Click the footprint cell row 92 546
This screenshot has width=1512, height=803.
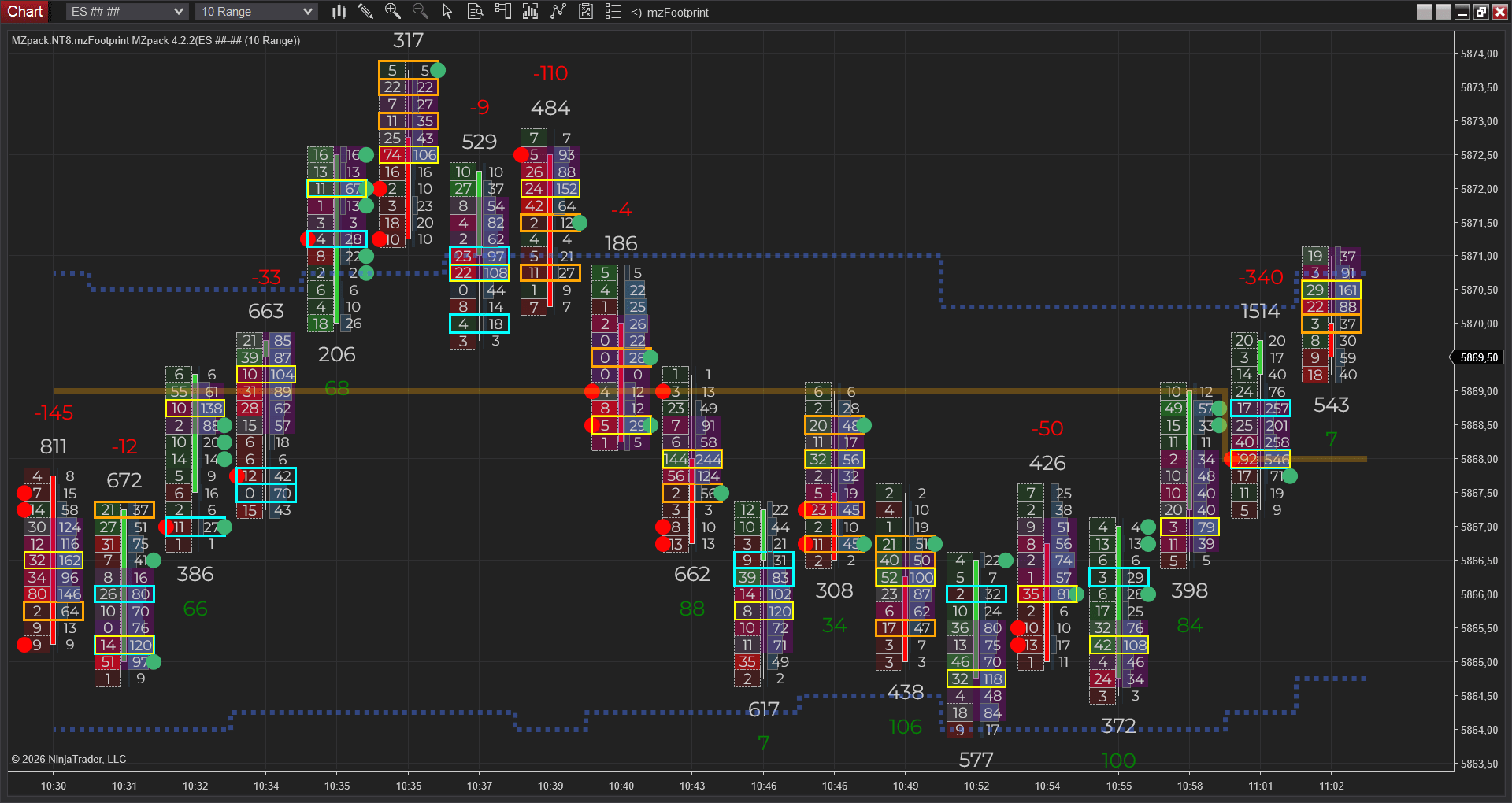point(1261,459)
